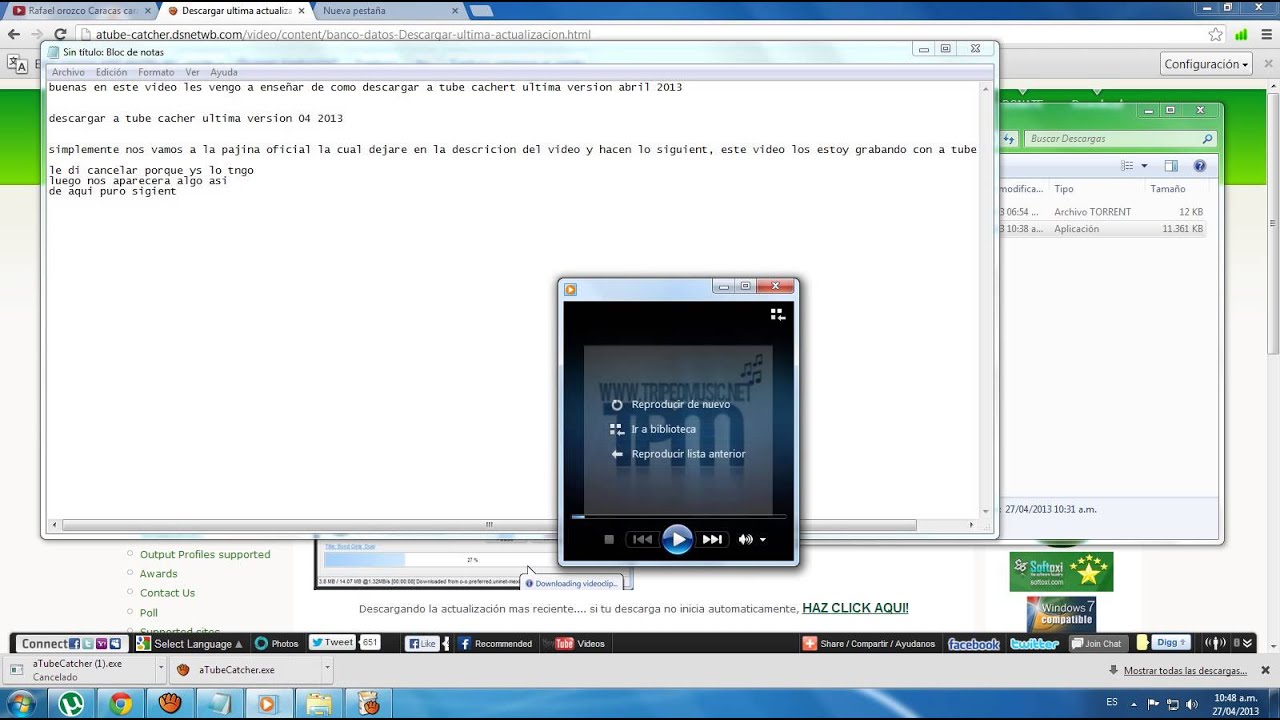This screenshot has width=1280, height=720.
Task: Mute the media player speaker icon
Action: (x=745, y=539)
